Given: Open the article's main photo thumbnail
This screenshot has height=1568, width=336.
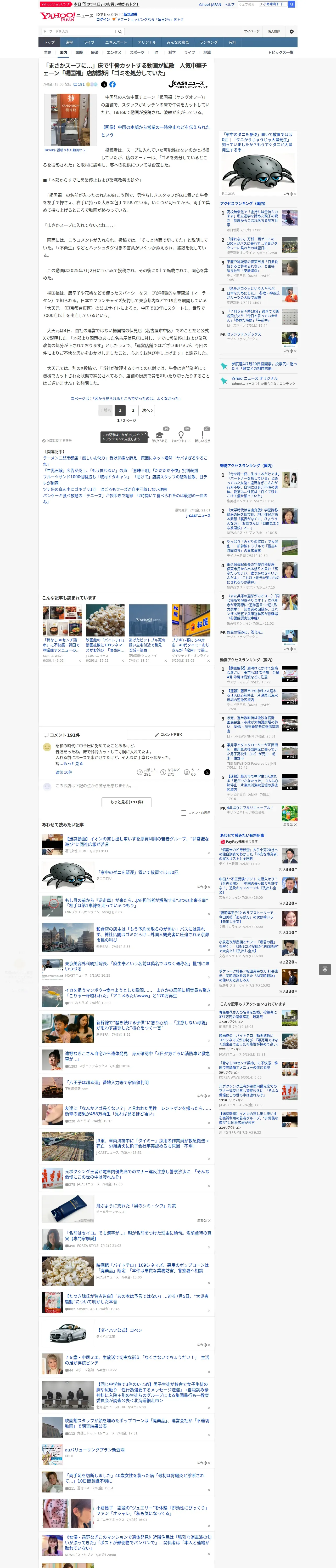Looking at the screenshot, I should [x=70, y=120].
